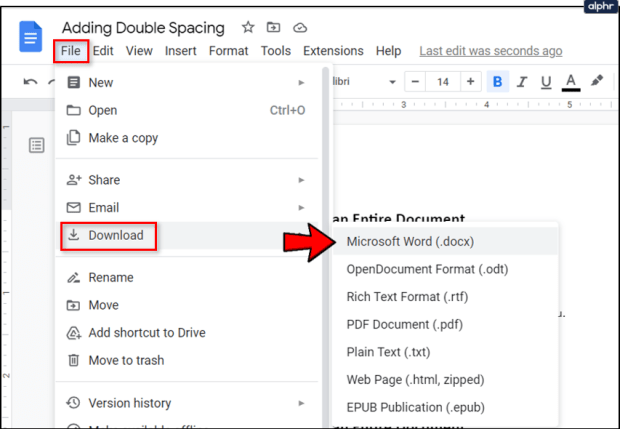Open the highlight color pen tool
Viewport: 620px width, 429px height.
598,81
